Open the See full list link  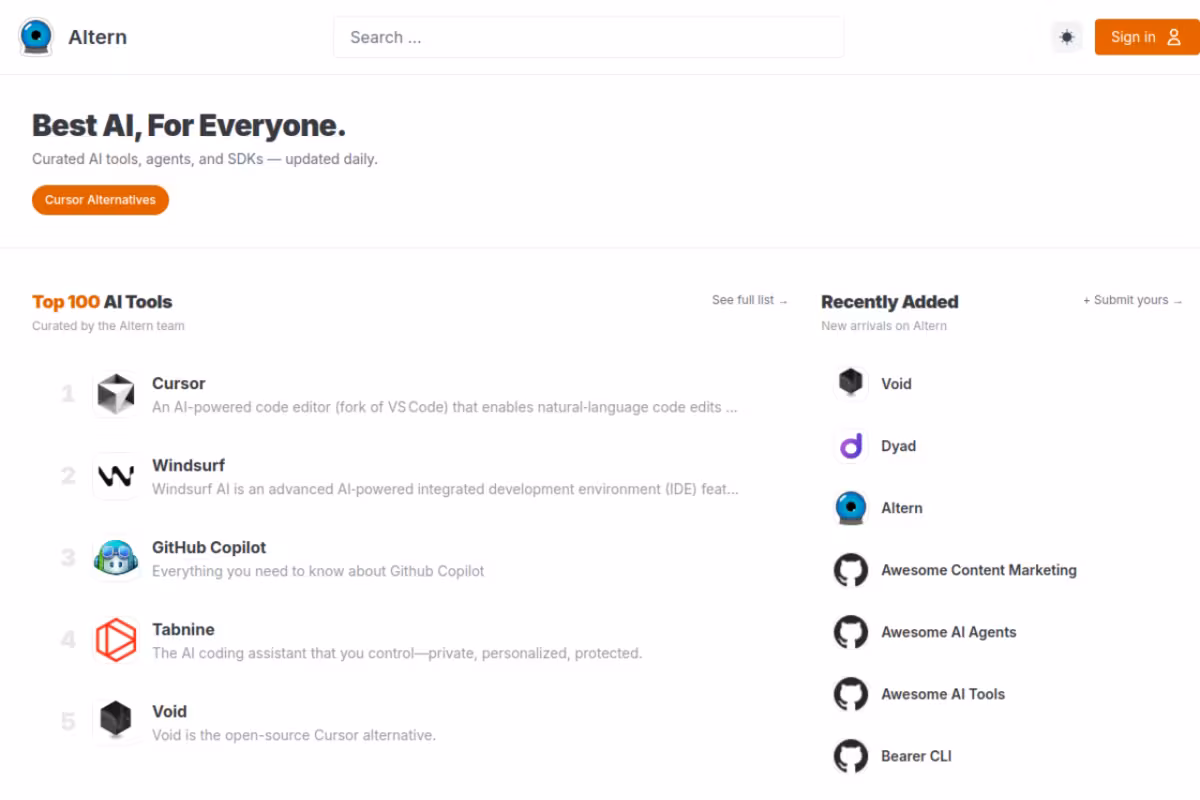[x=750, y=300]
